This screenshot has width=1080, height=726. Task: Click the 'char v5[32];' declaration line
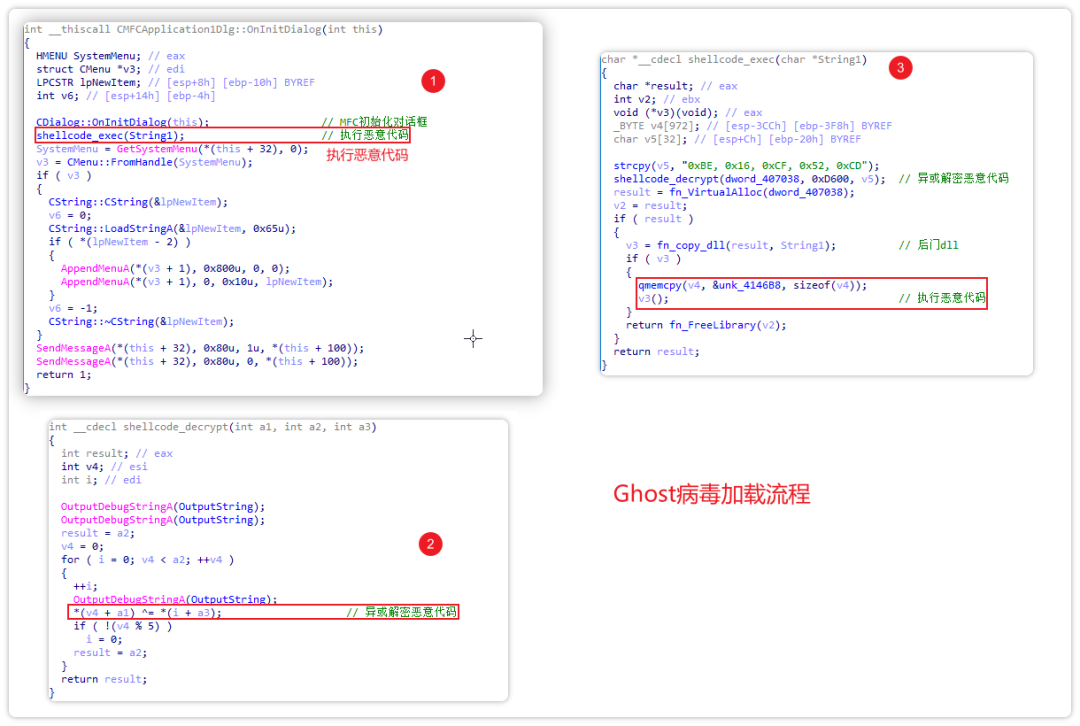(737, 139)
